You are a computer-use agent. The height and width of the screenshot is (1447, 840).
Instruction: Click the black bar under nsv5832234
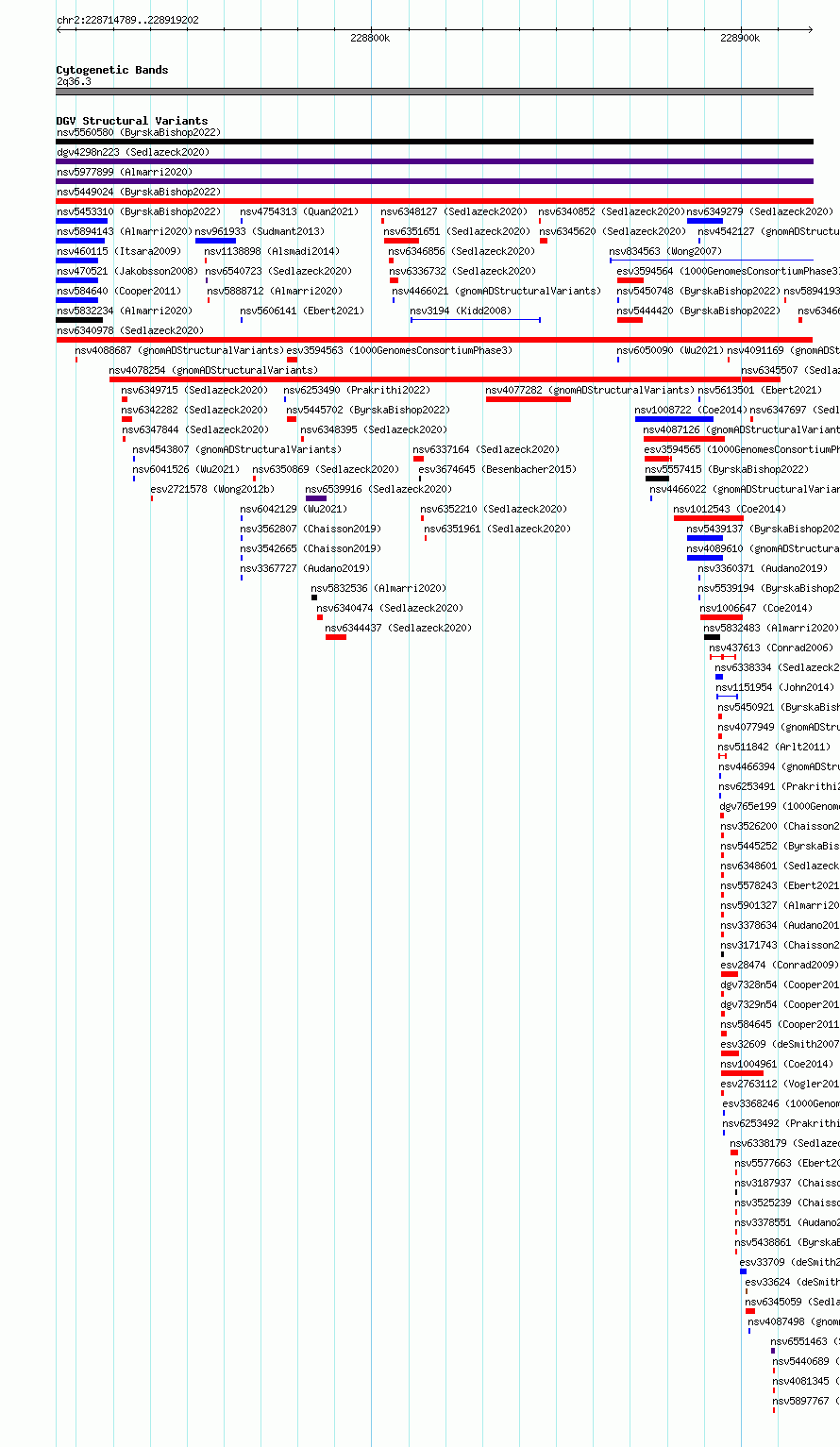[79, 320]
